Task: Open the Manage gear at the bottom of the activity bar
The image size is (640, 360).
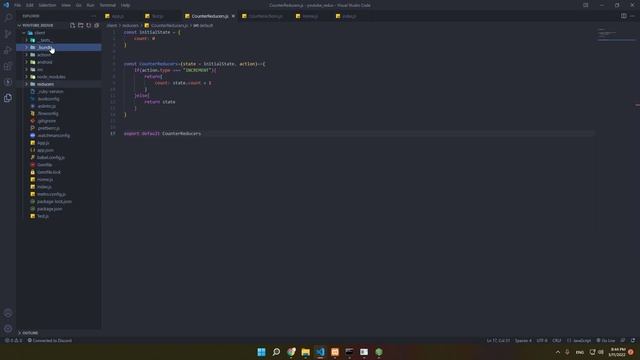Action: pyautogui.click(x=8, y=329)
